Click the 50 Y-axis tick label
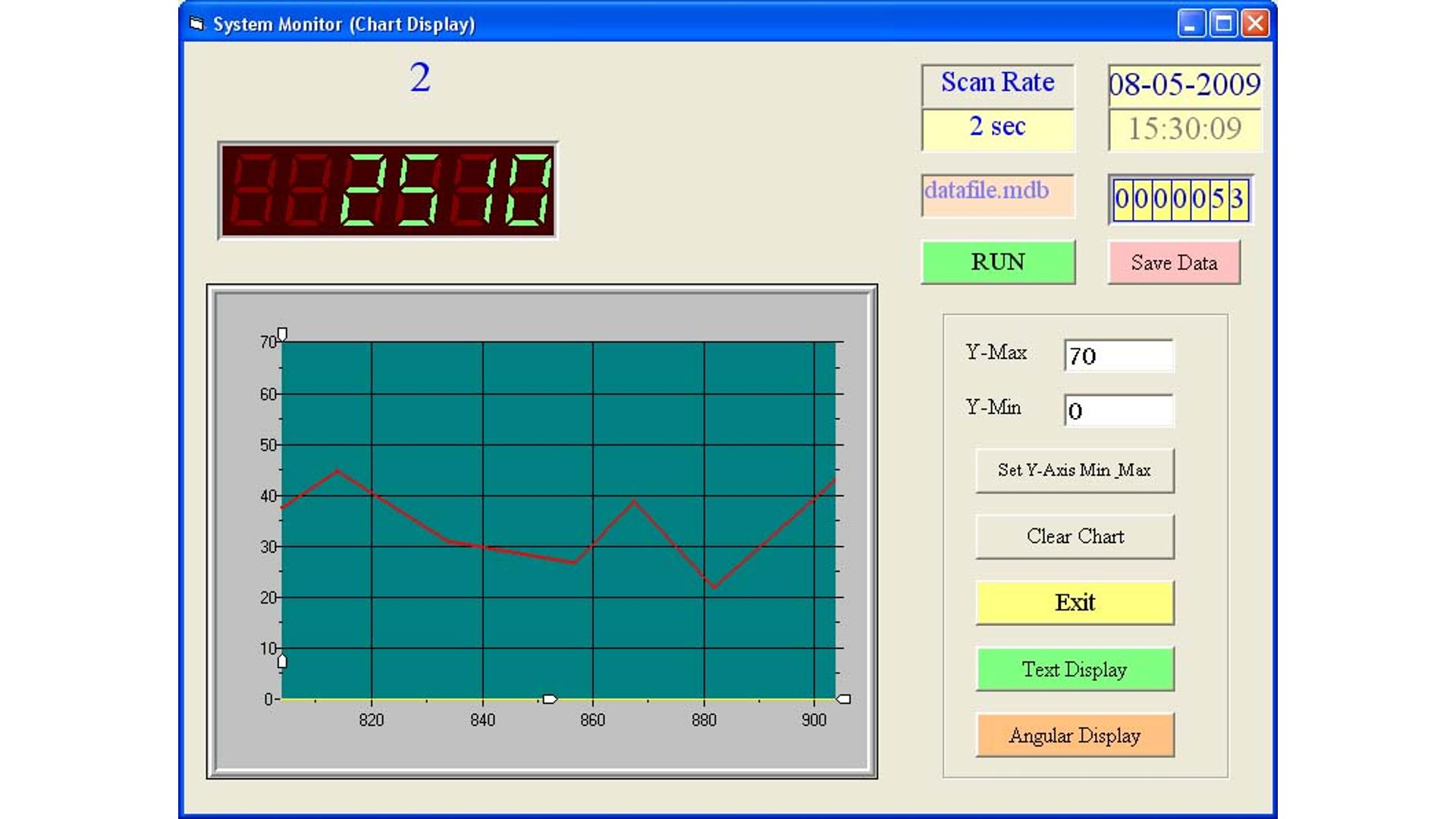Image resolution: width=1456 pixels, height=819 pixels. [x=268, y=445]
